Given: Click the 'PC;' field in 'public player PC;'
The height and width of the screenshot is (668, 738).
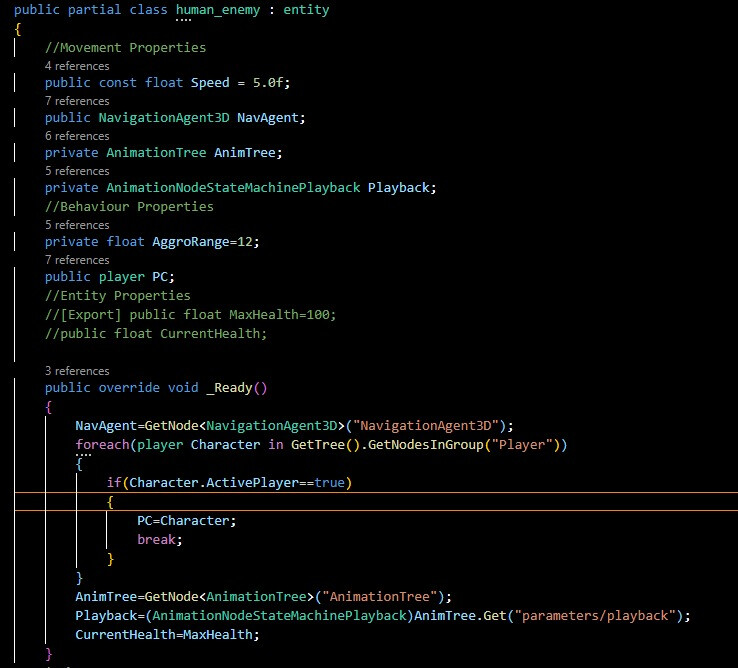Looking at the screenshot, I should pos(163,276).
